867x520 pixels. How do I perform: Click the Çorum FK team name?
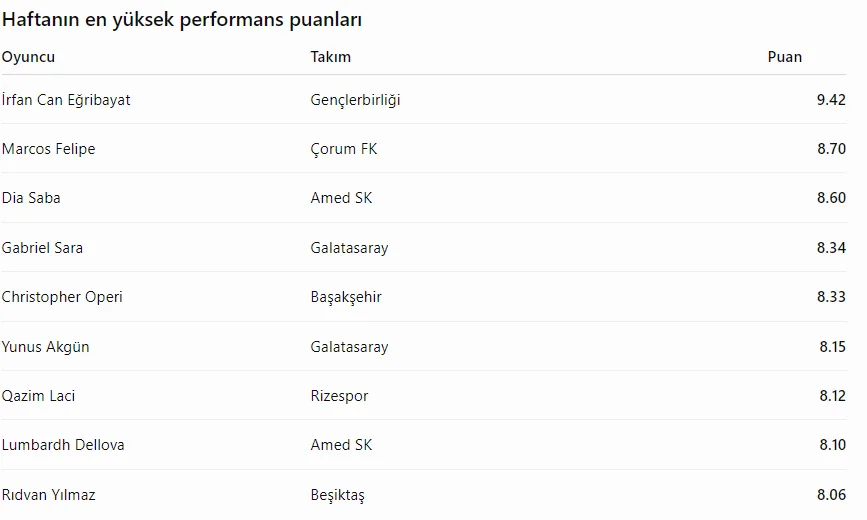coord(344,149)
